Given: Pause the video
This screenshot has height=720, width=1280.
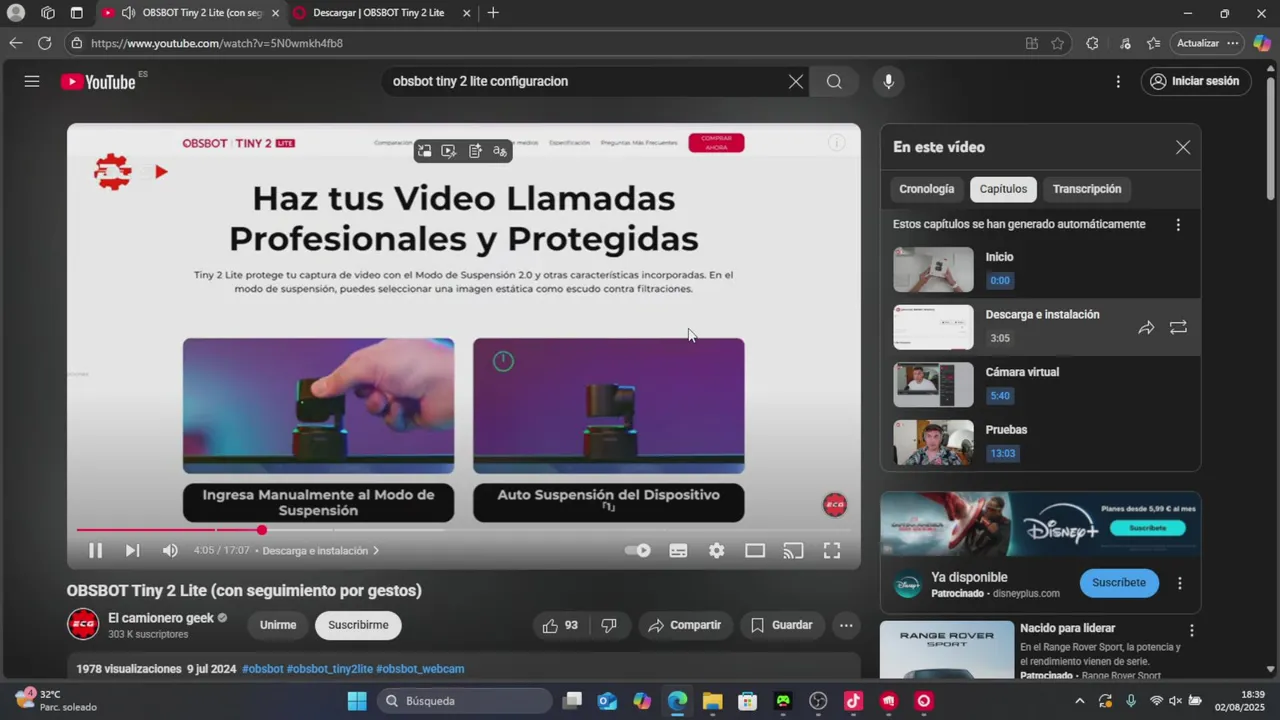Looking at the screenshot, I should (x=95, y=550).
